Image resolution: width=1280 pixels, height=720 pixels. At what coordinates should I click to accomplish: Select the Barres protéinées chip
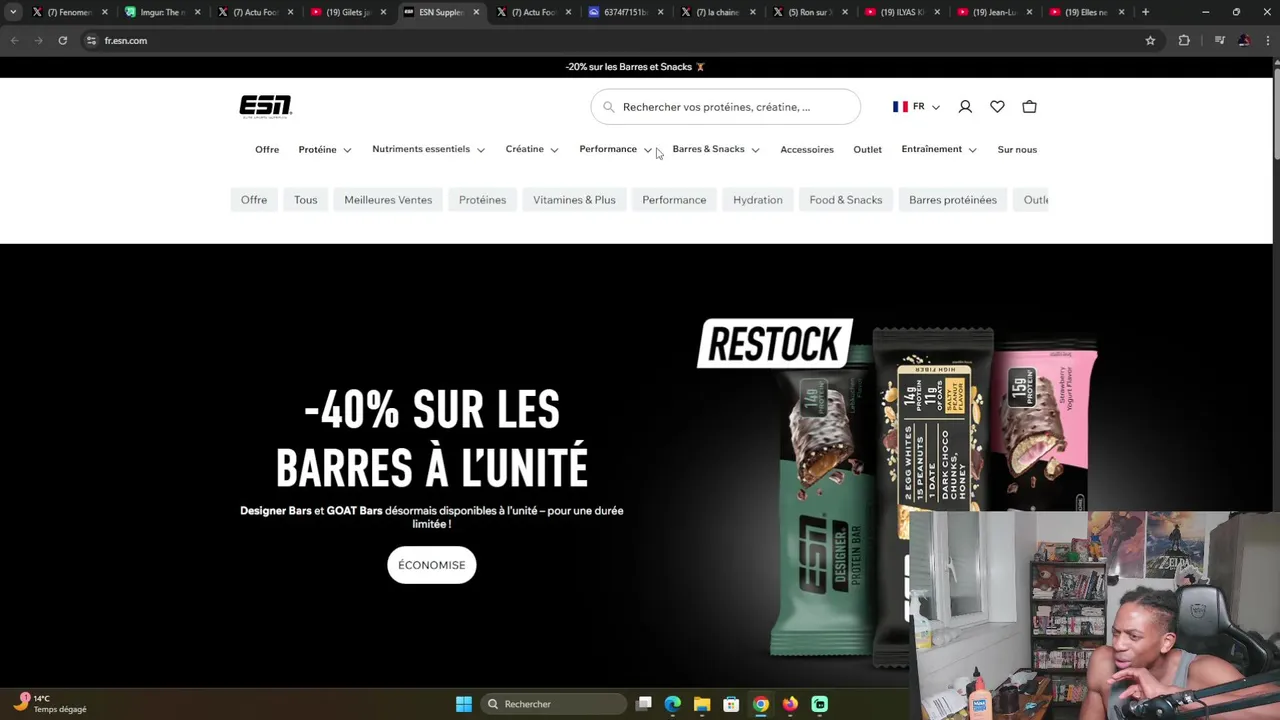coord(953,200)
